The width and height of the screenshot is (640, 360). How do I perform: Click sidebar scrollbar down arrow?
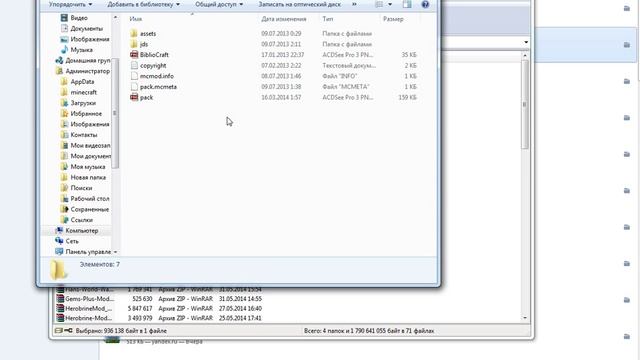pos(115,252)
